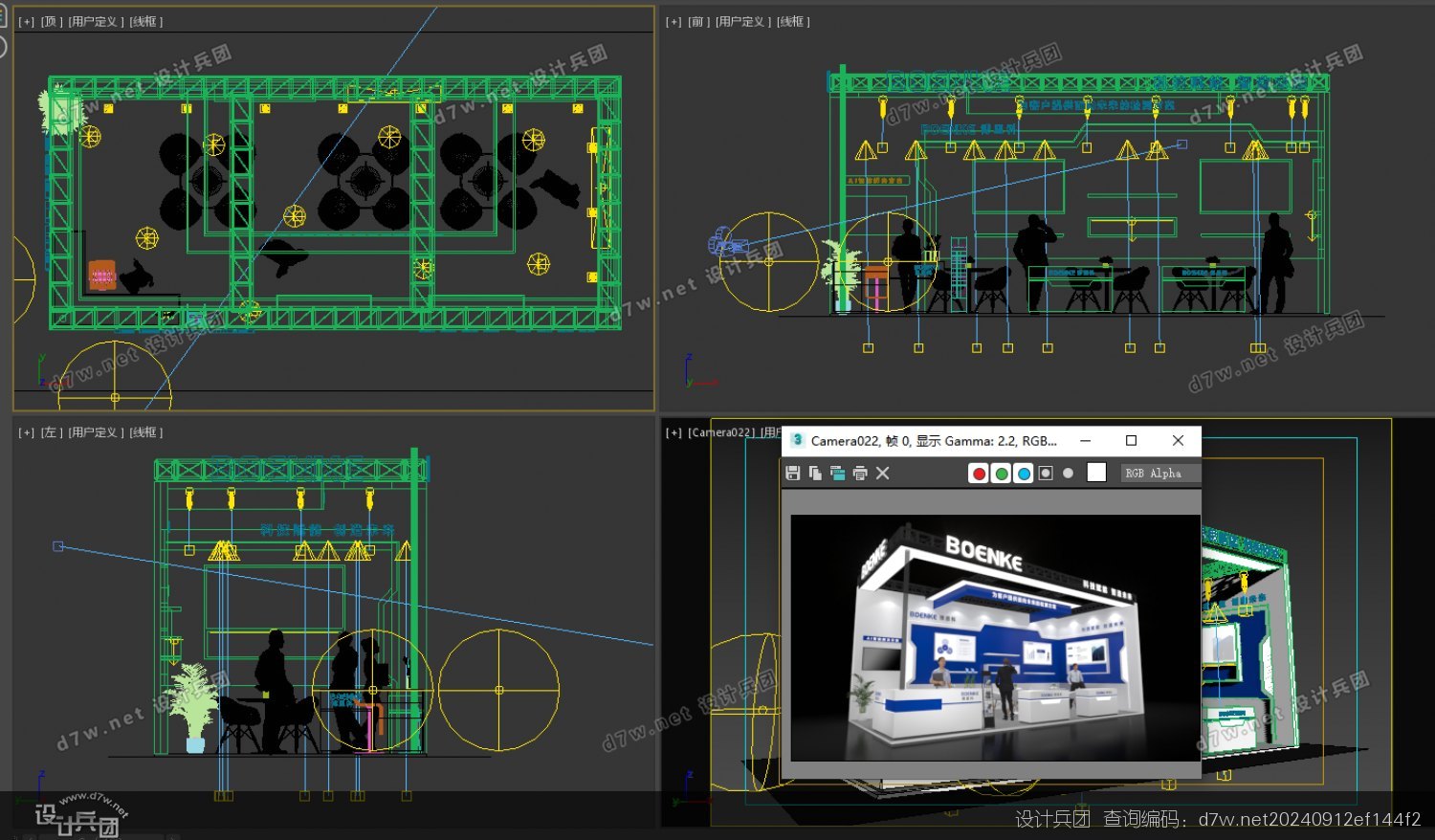This screenshot has height=840, width=1435.
Task: Click the rendered BOENKE booth image
Action: tap(995, 638)
